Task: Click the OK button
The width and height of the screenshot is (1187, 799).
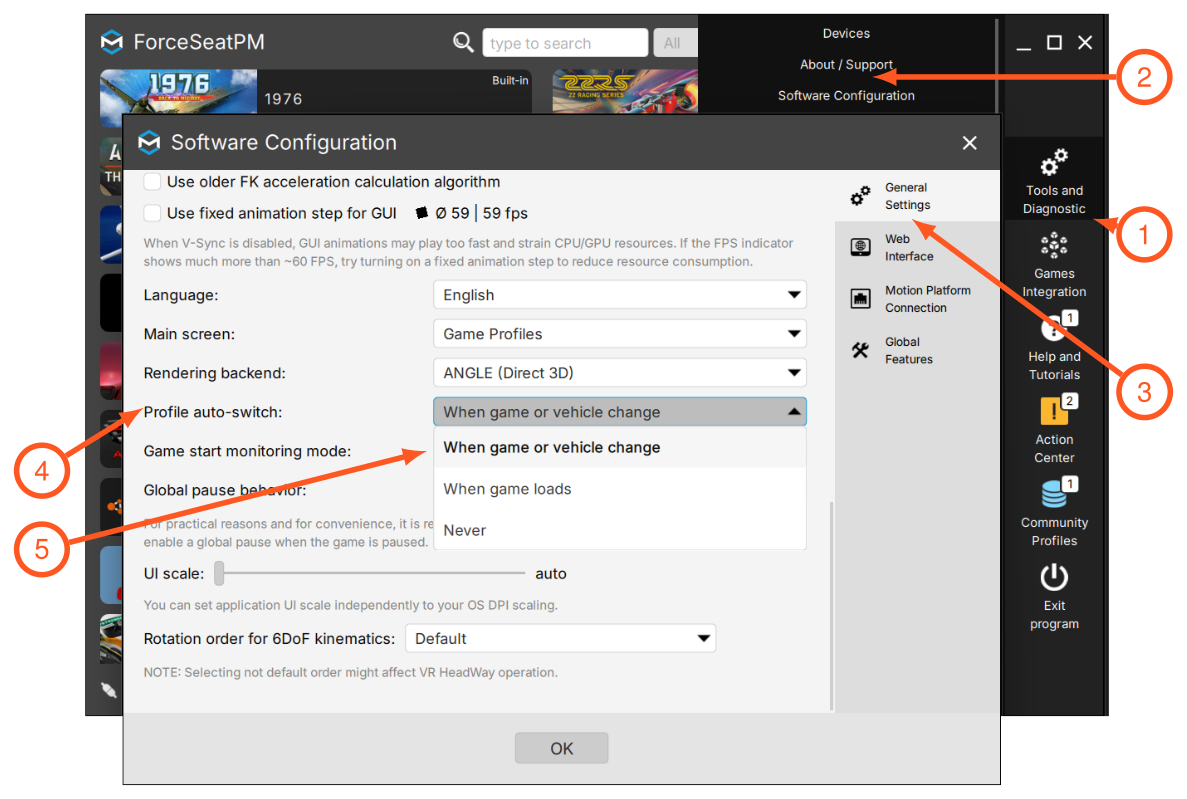Action: (x=561, y=748)
